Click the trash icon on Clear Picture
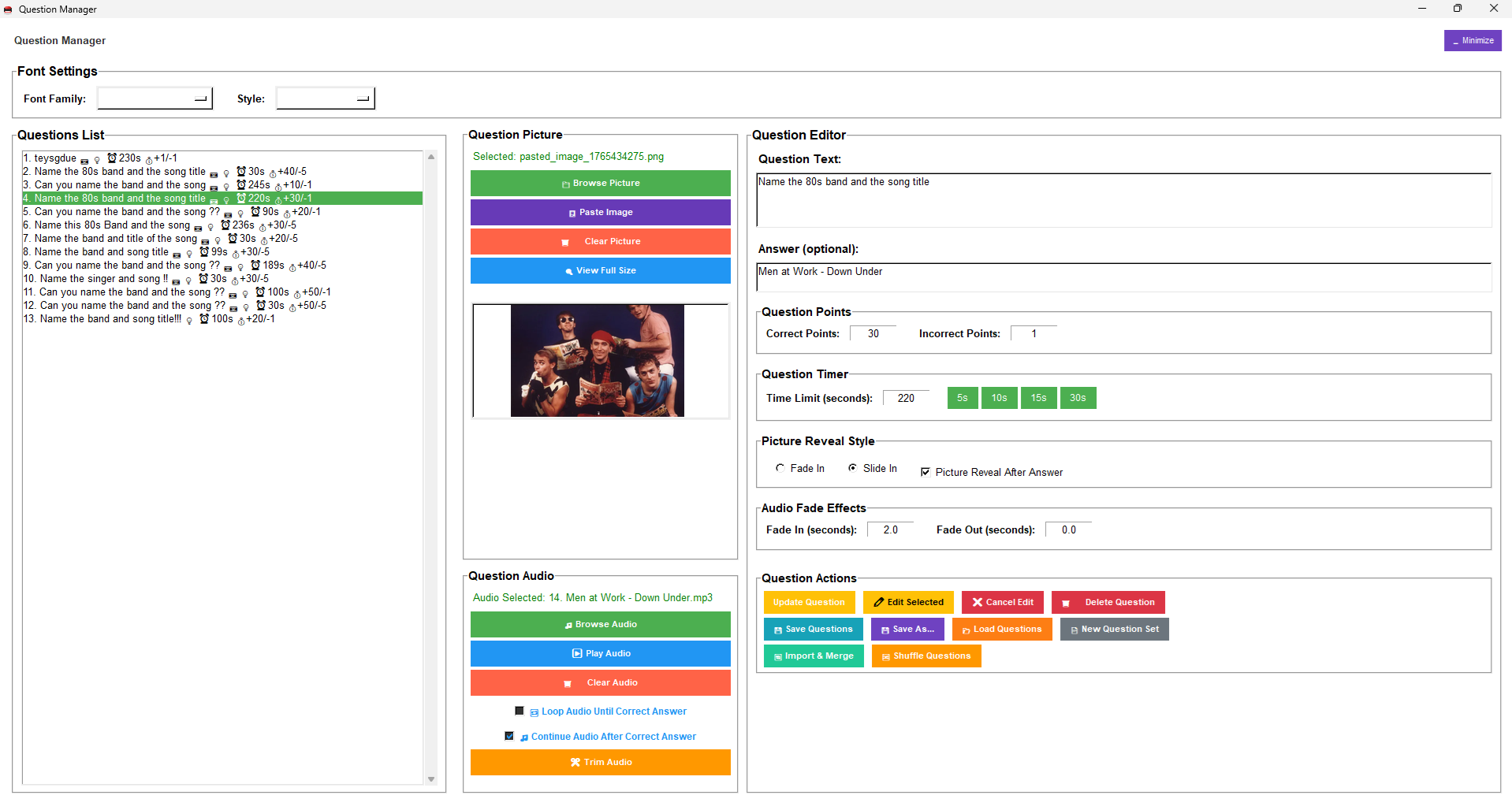This screenshot has width=1512, height=810. 565,243
